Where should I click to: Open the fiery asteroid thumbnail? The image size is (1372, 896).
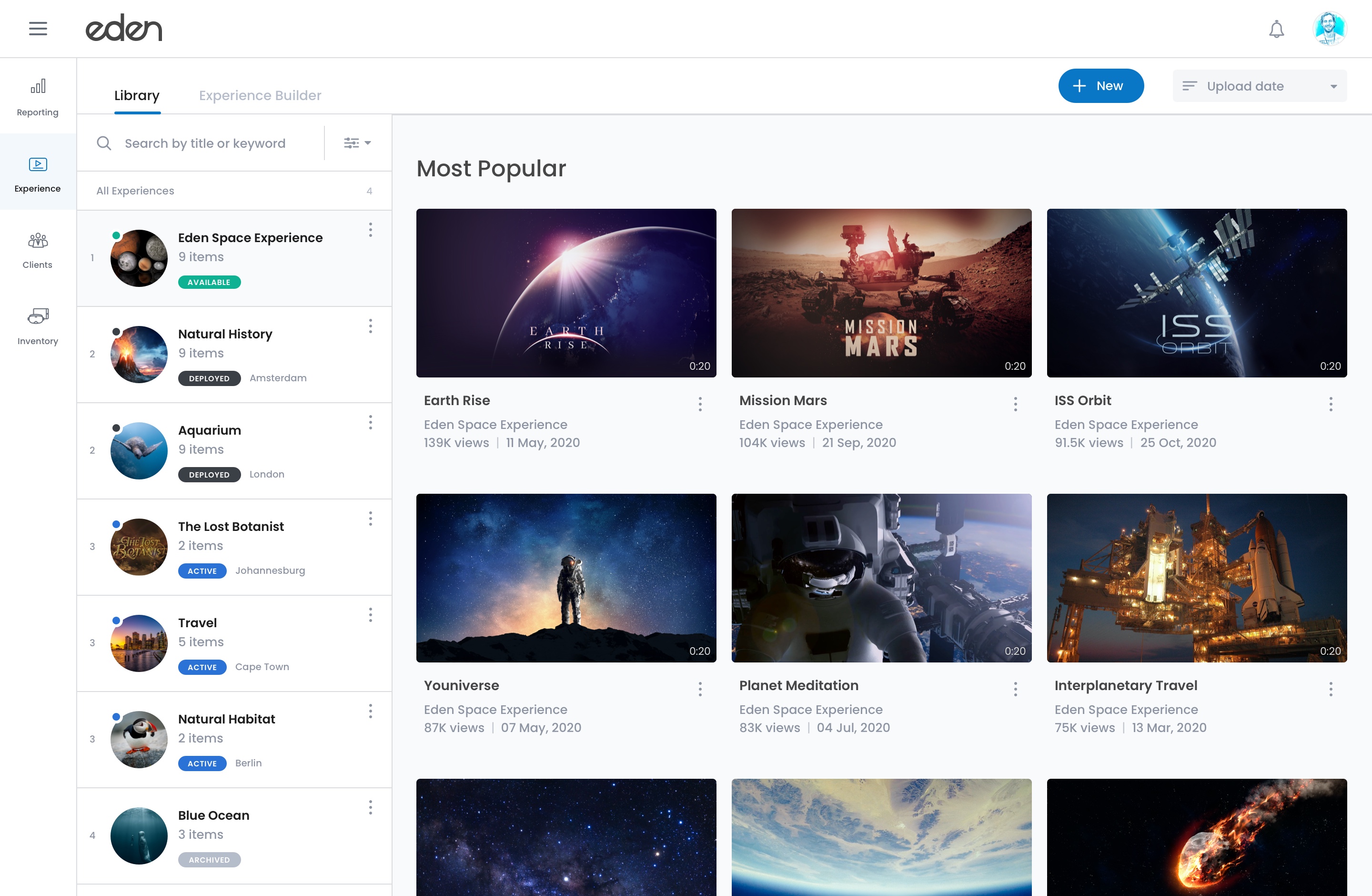[x=1197, y=837]
